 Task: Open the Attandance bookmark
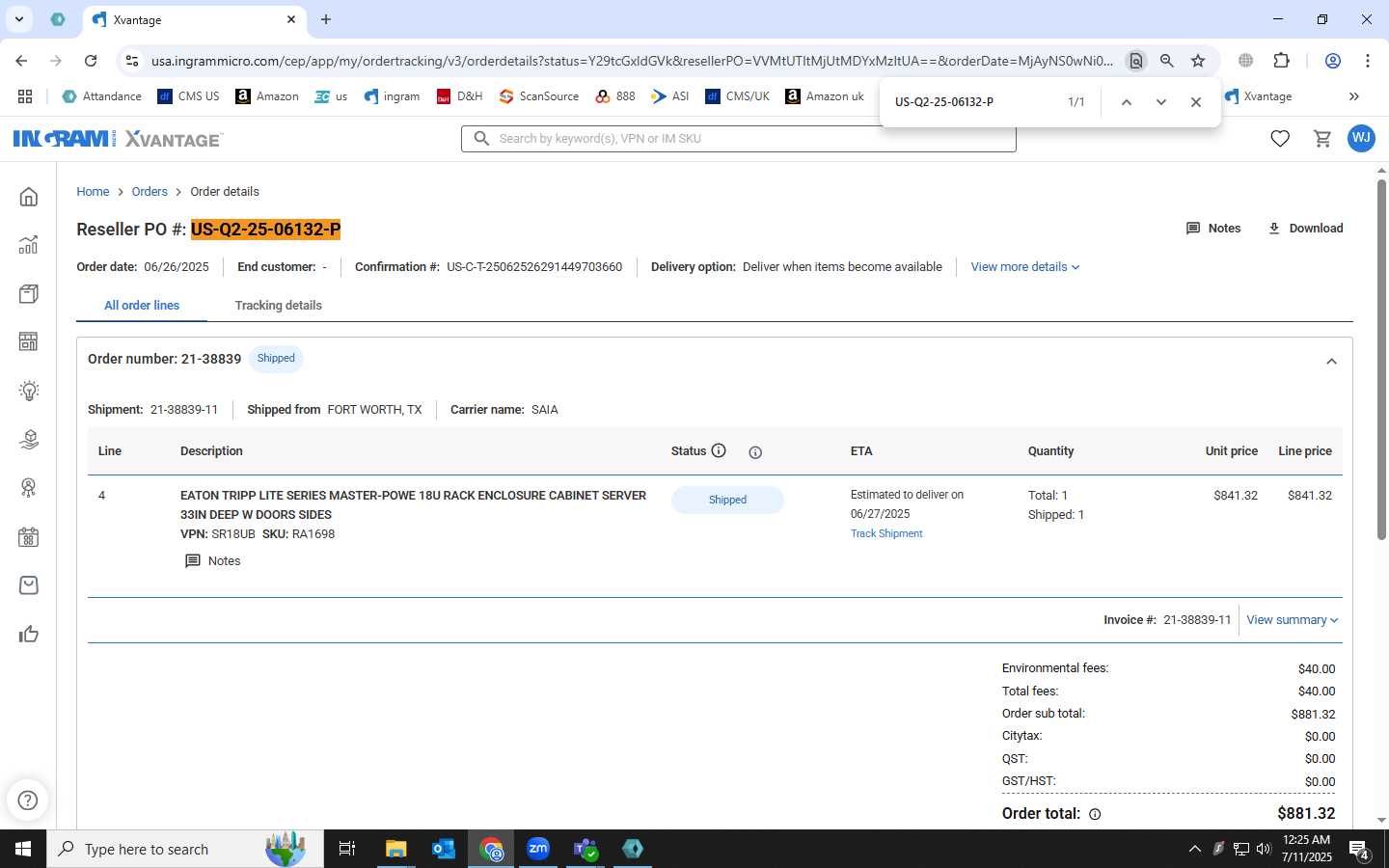tap(101, 96)
